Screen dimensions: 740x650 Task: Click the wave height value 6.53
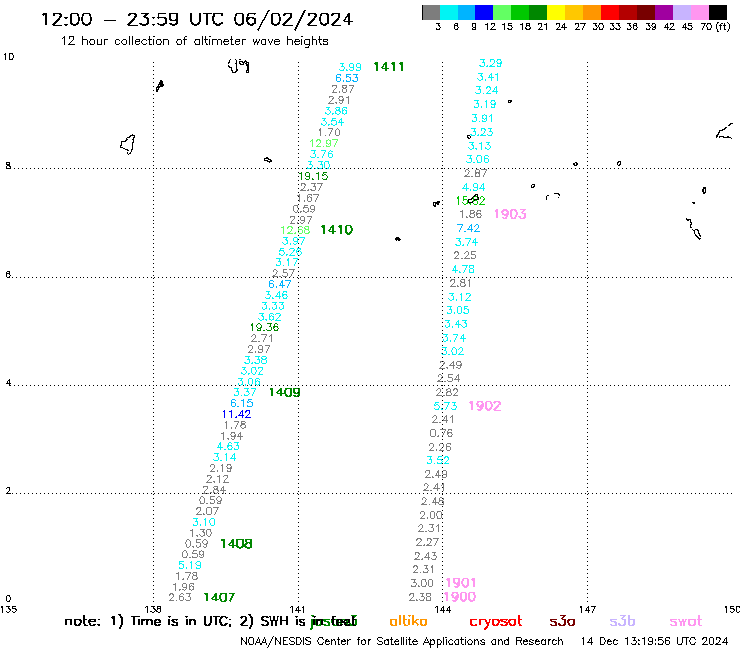pyautogui.click(x=347, y=78)
